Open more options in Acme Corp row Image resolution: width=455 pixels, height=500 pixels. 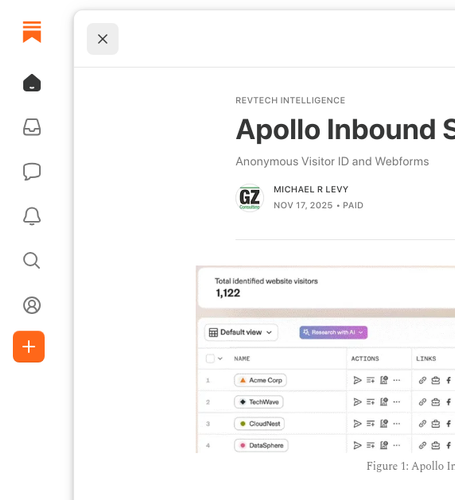pos(397,380)
